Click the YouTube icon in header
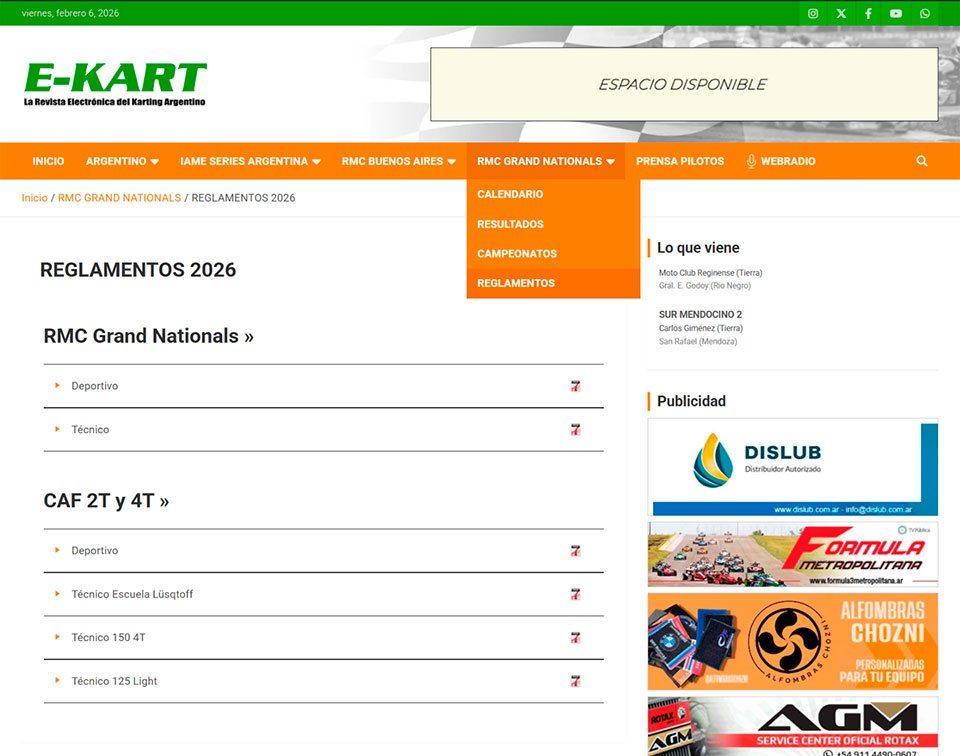960x756 pixels. [896, 13]
